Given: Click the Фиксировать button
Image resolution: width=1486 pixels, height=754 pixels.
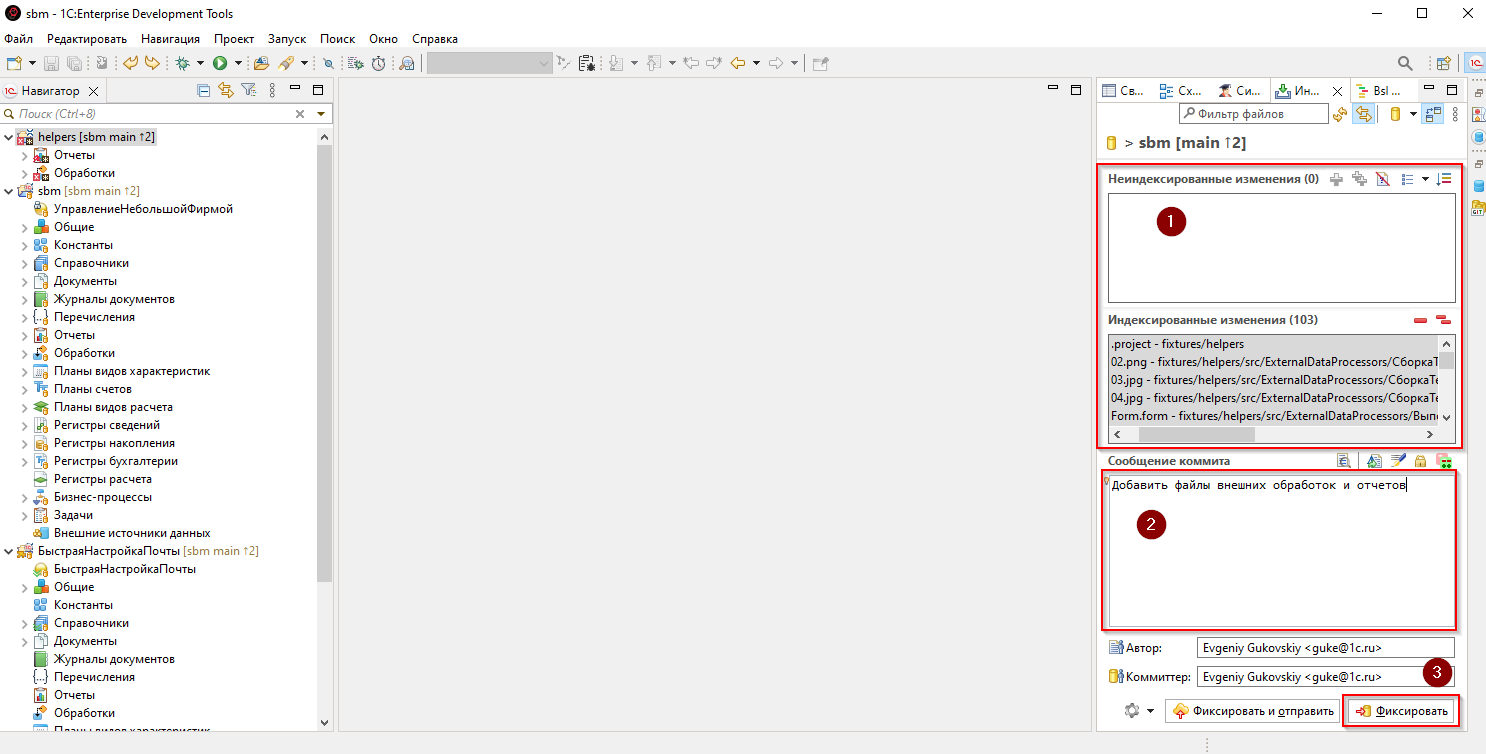Looking at the screenshot, I should pos(1401,711).
